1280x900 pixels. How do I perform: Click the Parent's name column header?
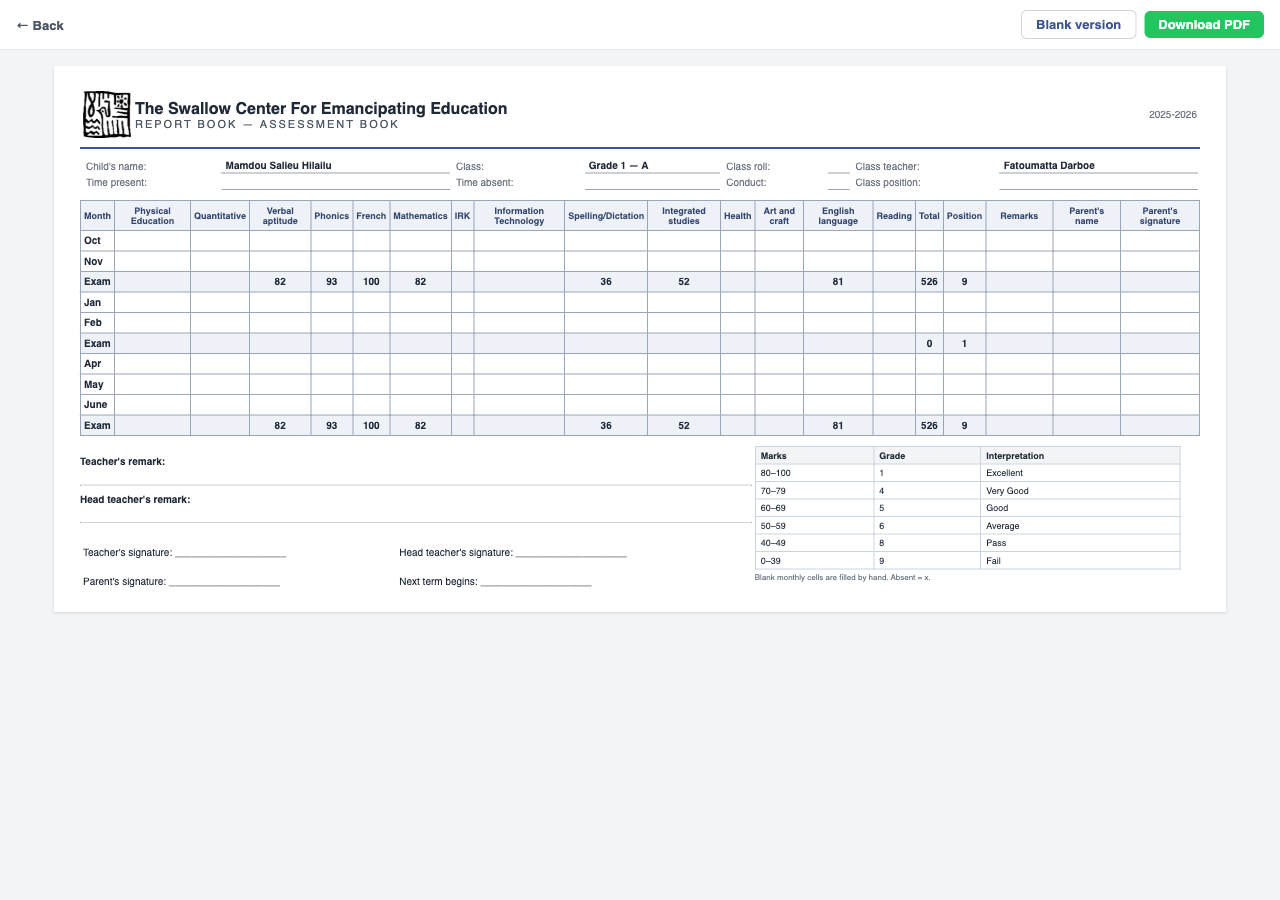click(1087, 216)
